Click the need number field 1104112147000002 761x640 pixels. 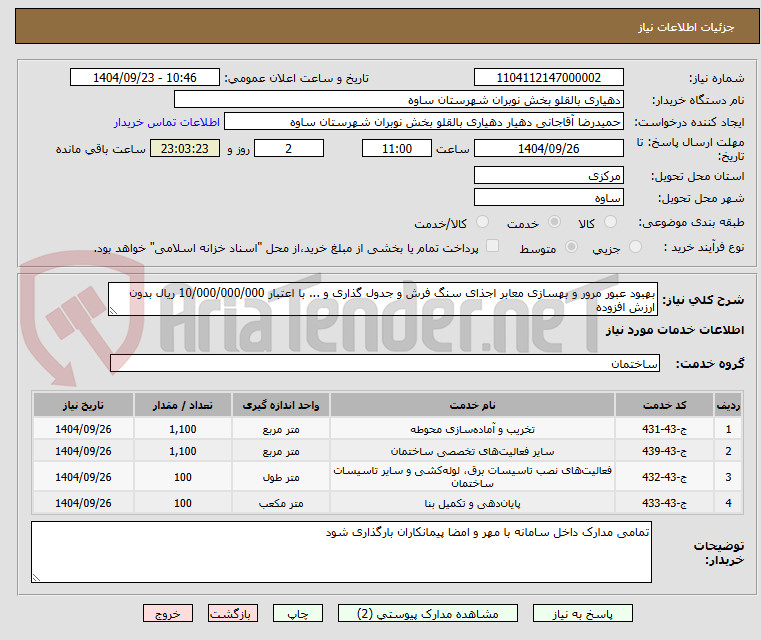[x=548, y=78]
